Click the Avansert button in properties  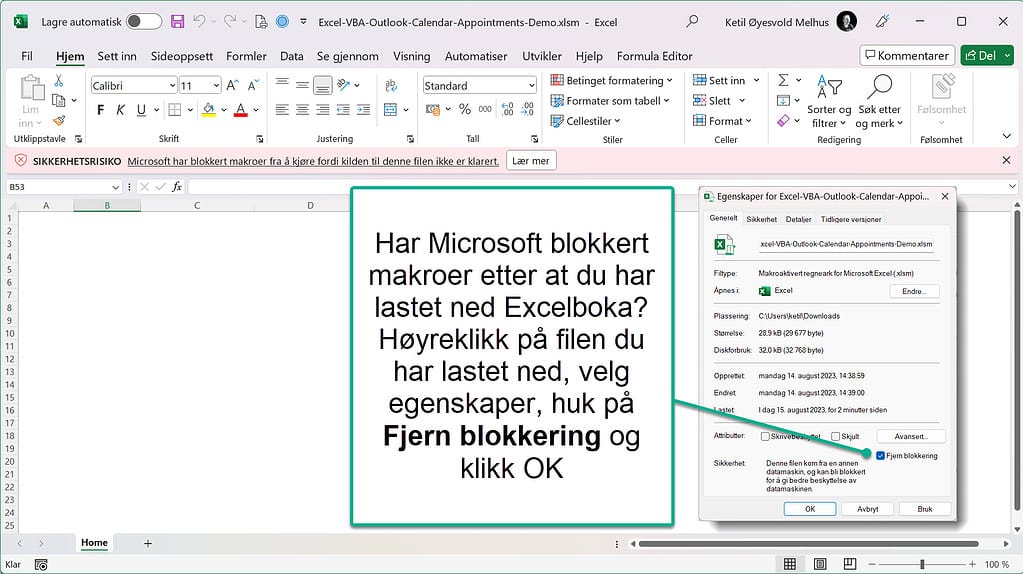coord(910,436)
